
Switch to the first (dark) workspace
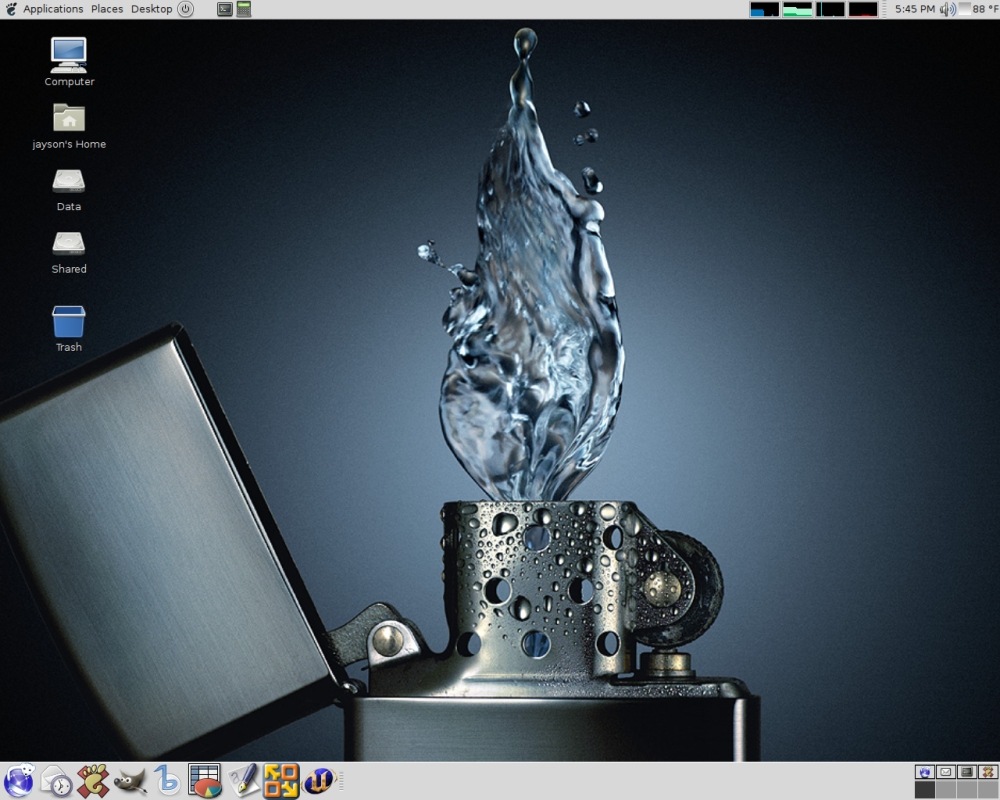pos(925,789)
